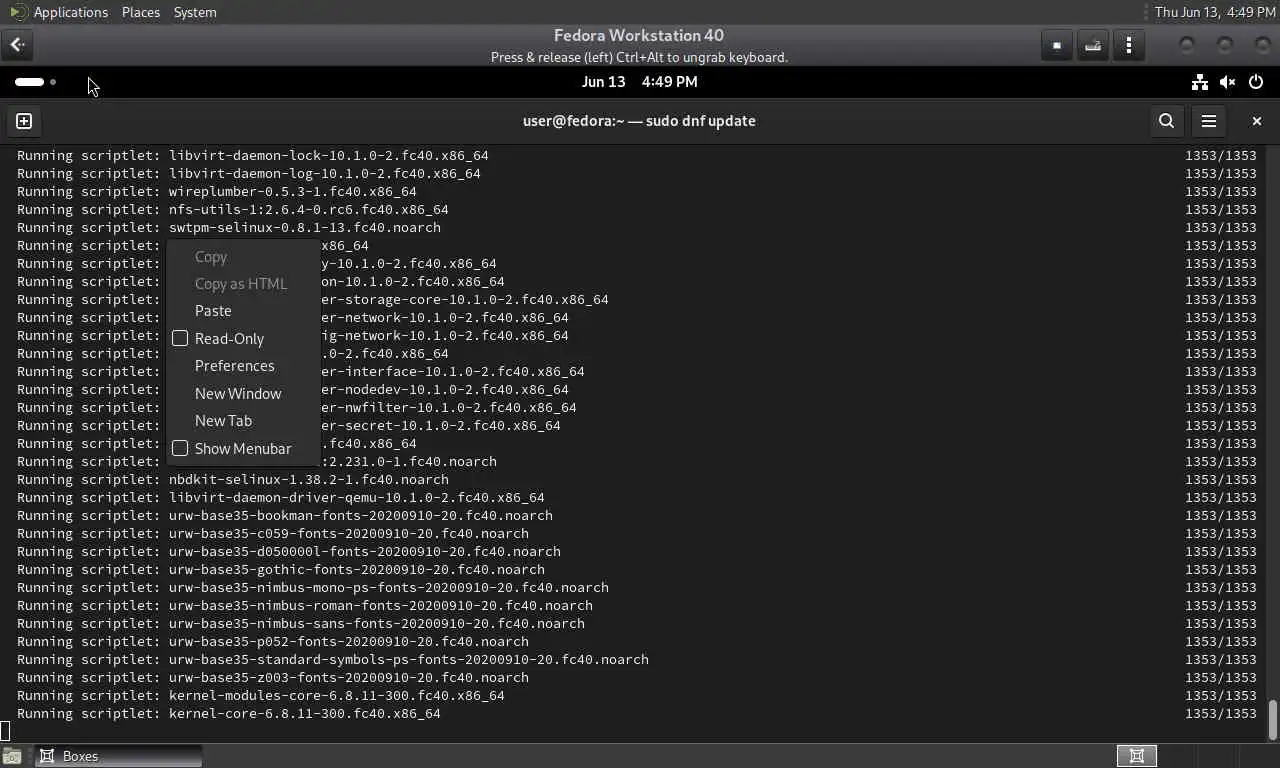Click line 'nfs-utils-1:2.6.4-0.rc6.fc40.x86_64'
The image size is (1280, 768).
(309, 210)
